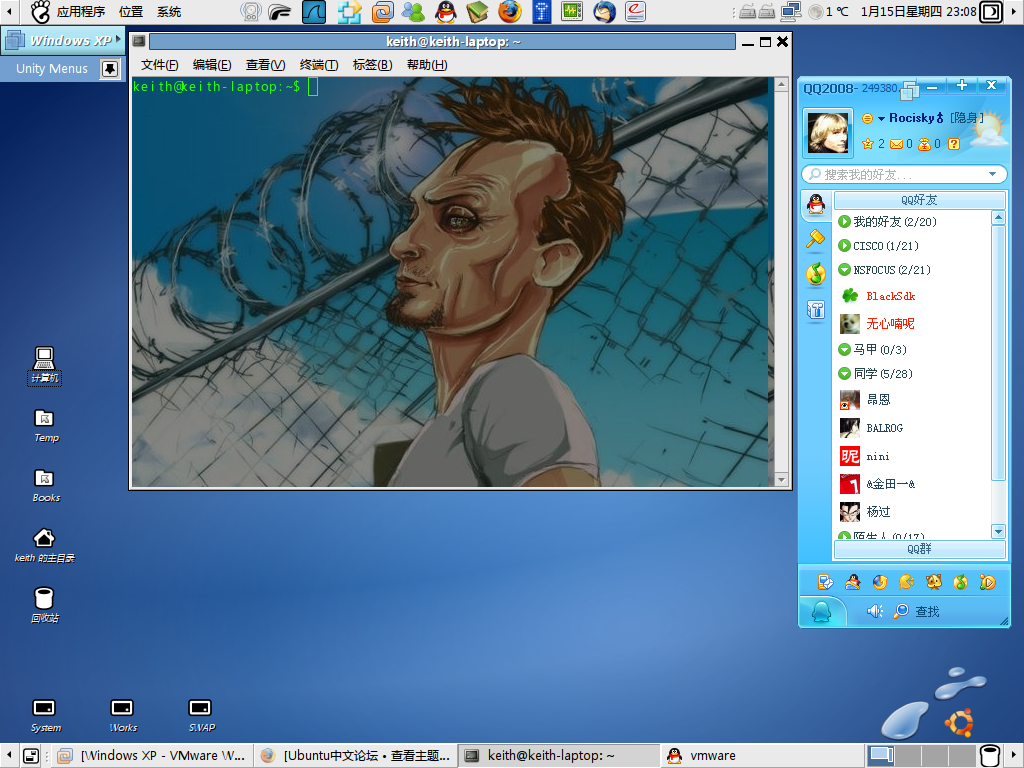Switch to Ubuntu中文论坛 Firefox taskbar button
Viewport: 1024px width, 768px height.
[x=356, y=756]
